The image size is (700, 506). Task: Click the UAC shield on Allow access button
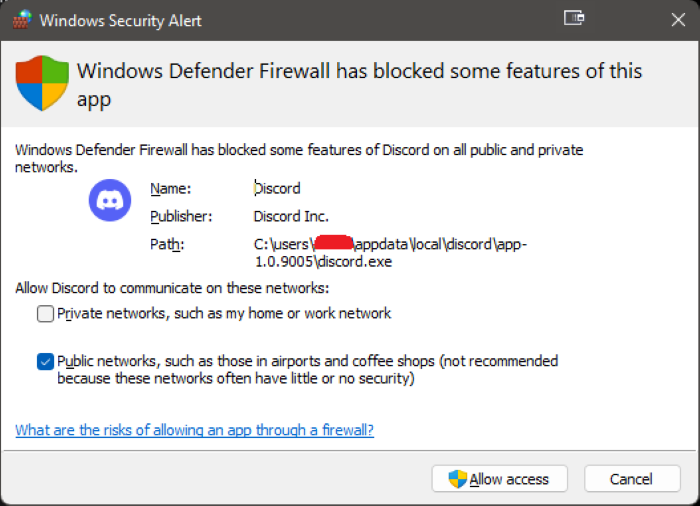coord(458,479)
